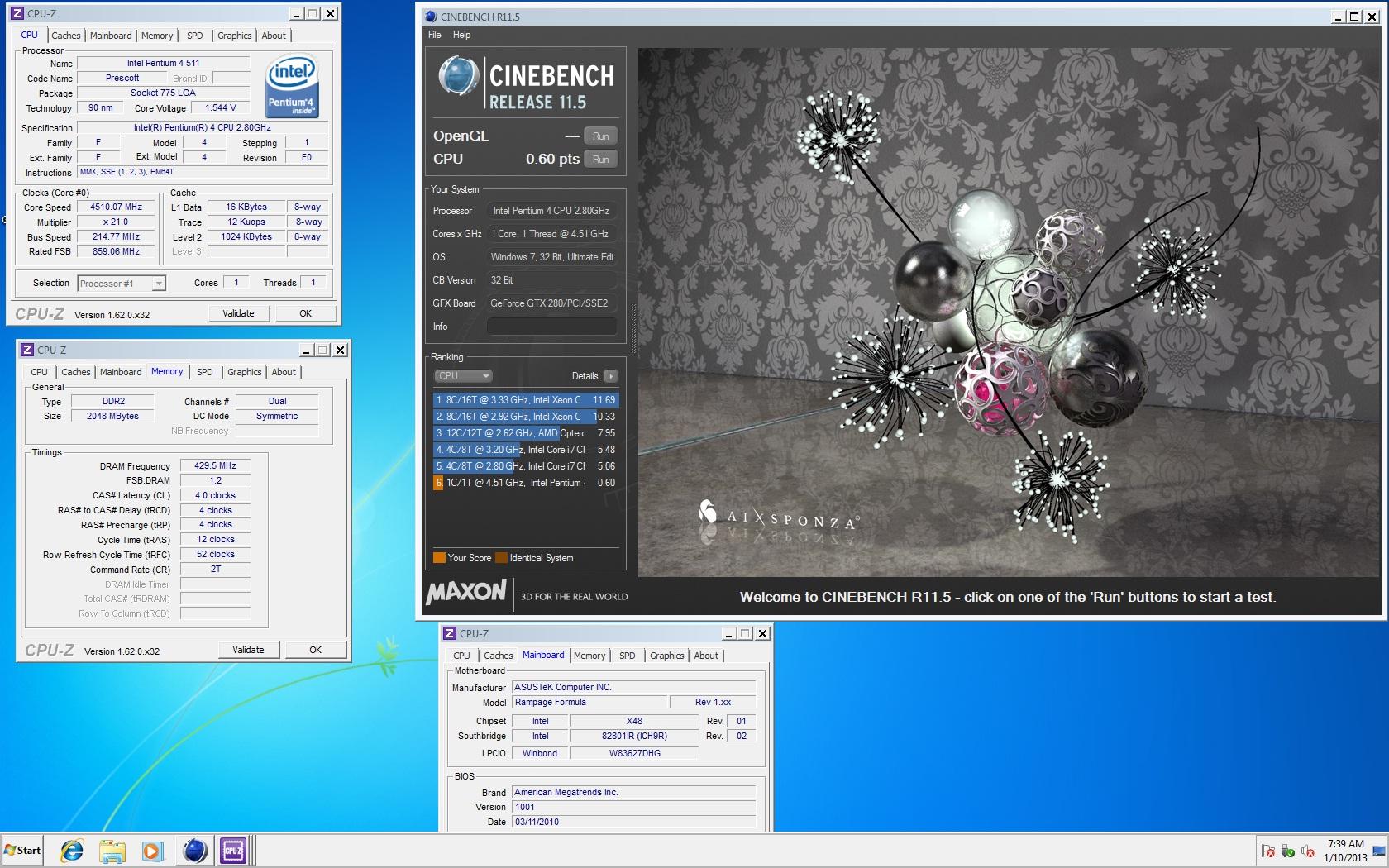Click the sidebar resize grip in Cinebench

(x=633, y=328)
